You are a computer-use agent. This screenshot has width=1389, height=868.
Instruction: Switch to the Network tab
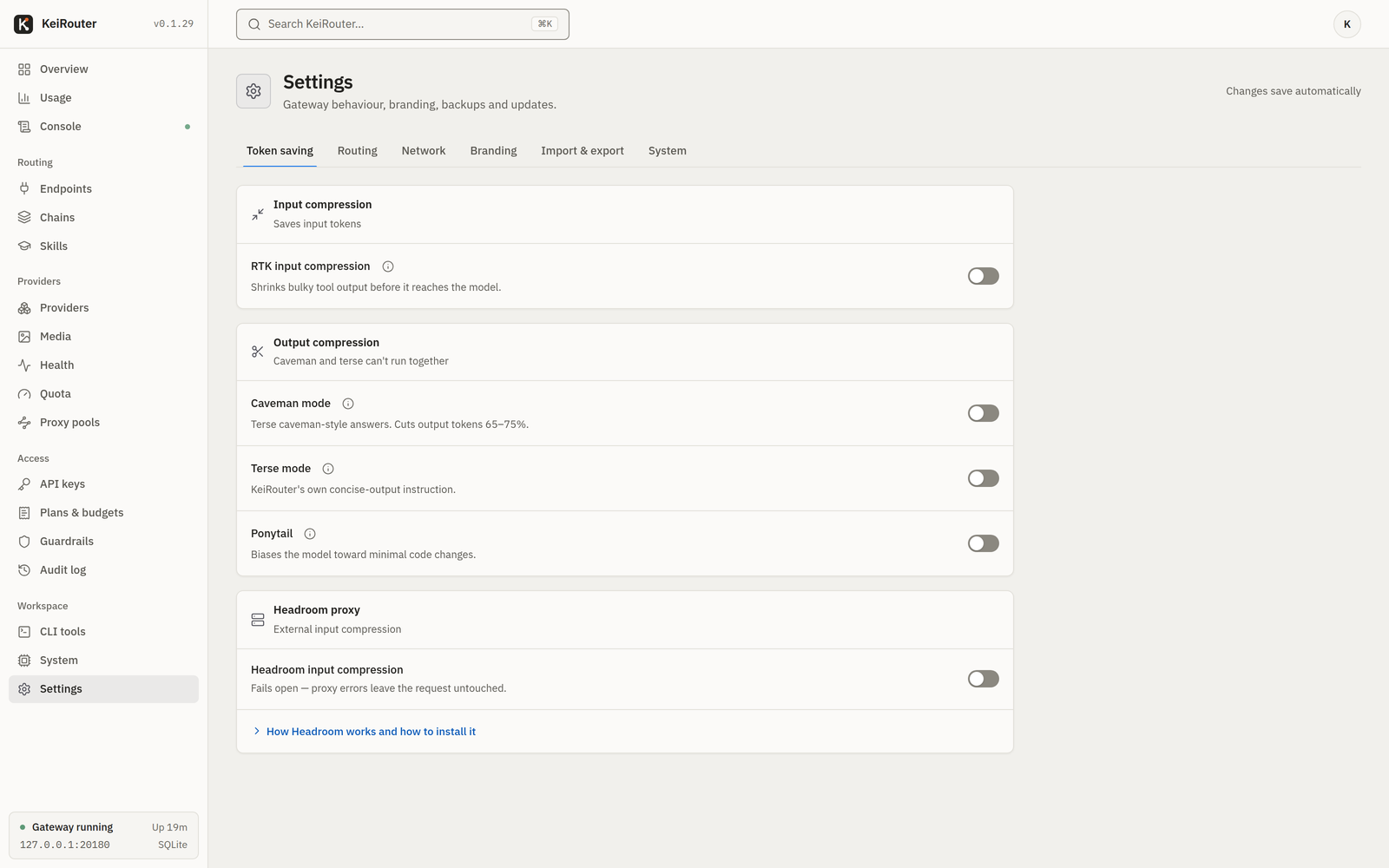424,151
